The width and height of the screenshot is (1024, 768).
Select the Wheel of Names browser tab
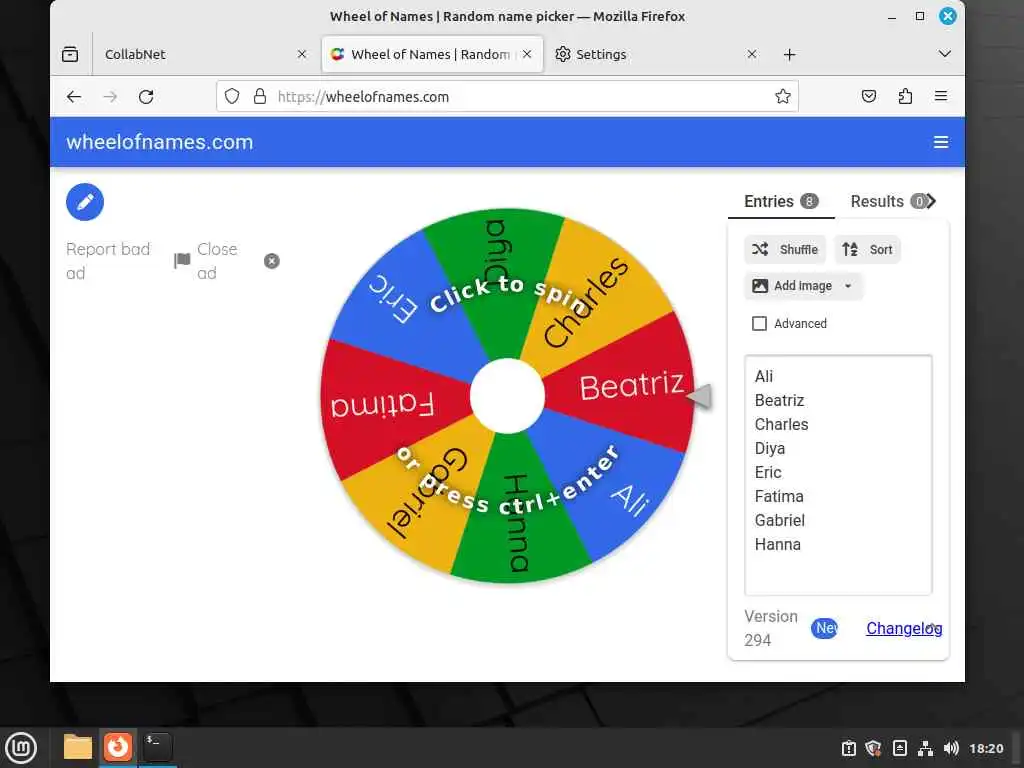click(431, 54)
